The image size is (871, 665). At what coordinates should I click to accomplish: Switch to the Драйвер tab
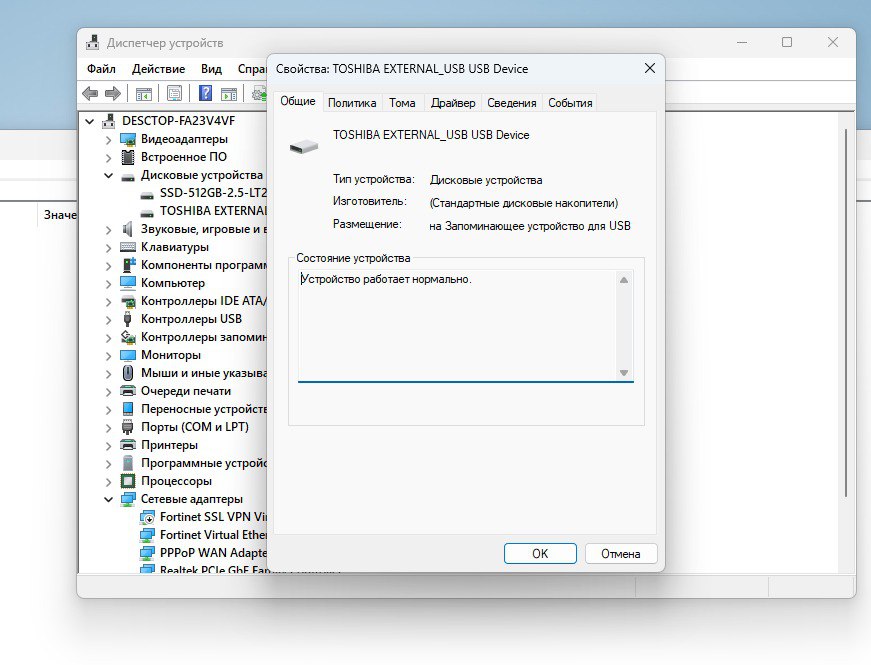(x=453, y=103)
